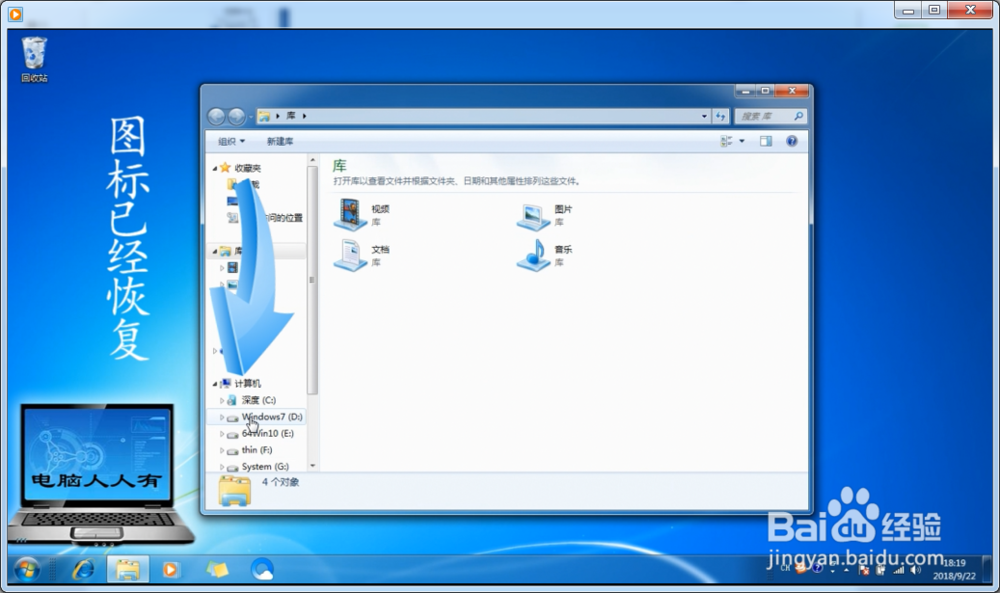The height and width of the screenshot is (593, 1000).
Task: Click the Explorer Back navigation button
Action: click(217, 116)
